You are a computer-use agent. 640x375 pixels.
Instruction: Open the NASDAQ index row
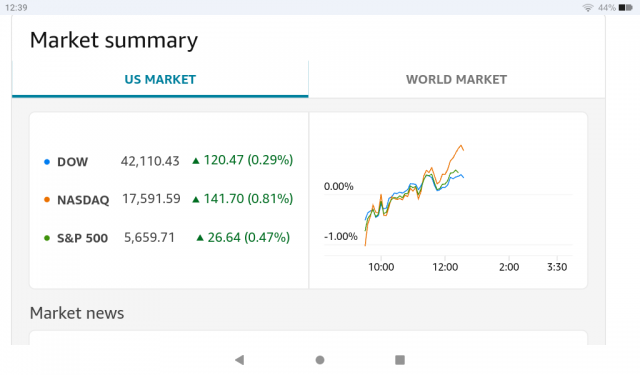[168, 199]
